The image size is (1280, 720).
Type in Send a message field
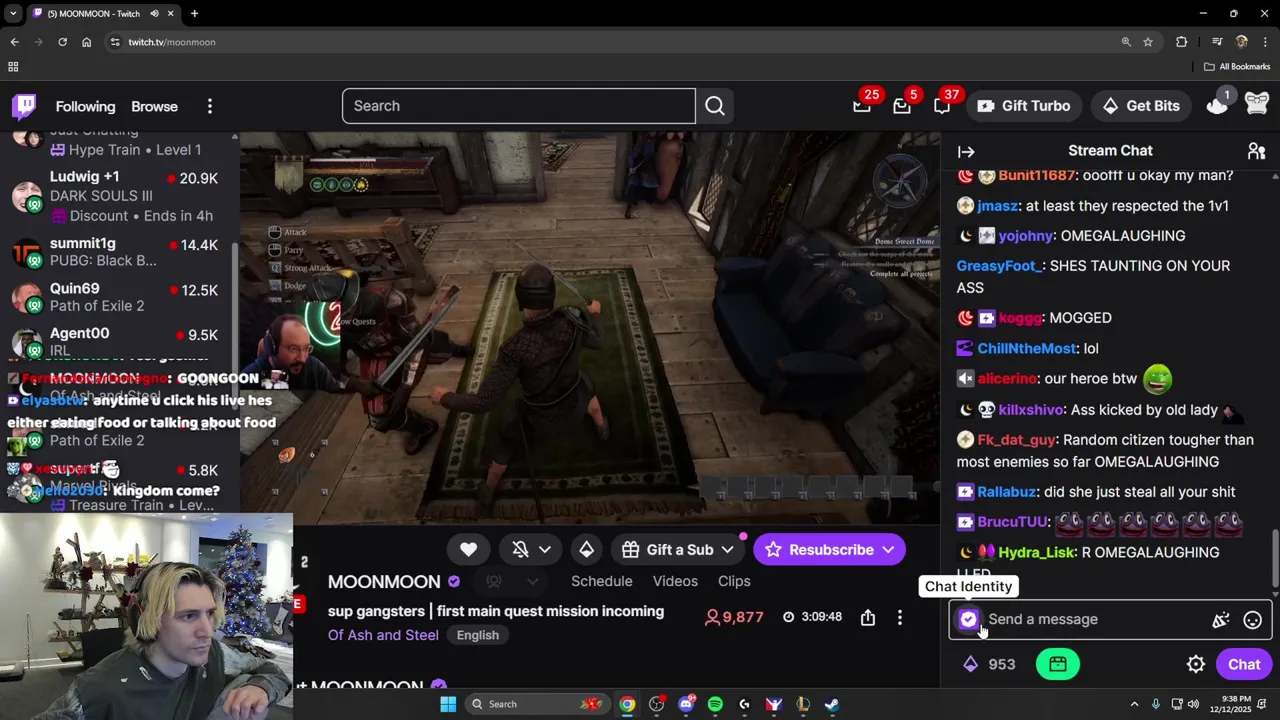point(1095,620)
